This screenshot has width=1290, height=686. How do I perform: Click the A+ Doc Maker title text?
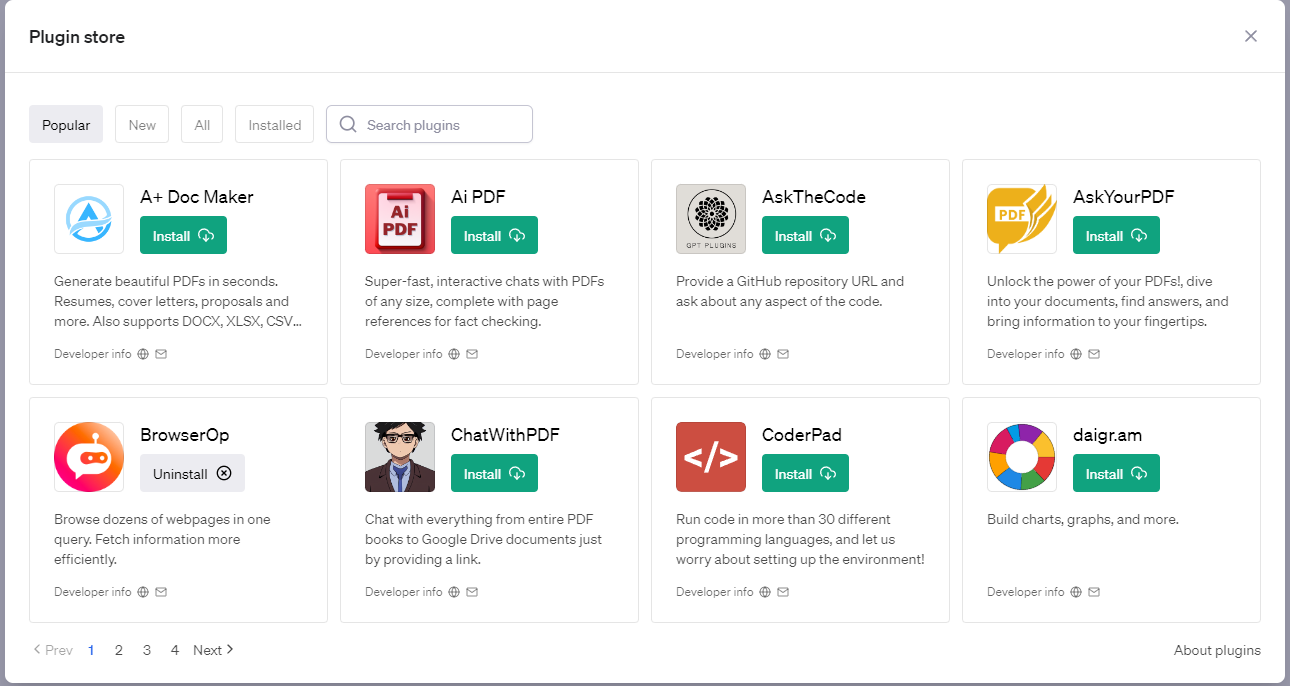(x=197, y=197)
